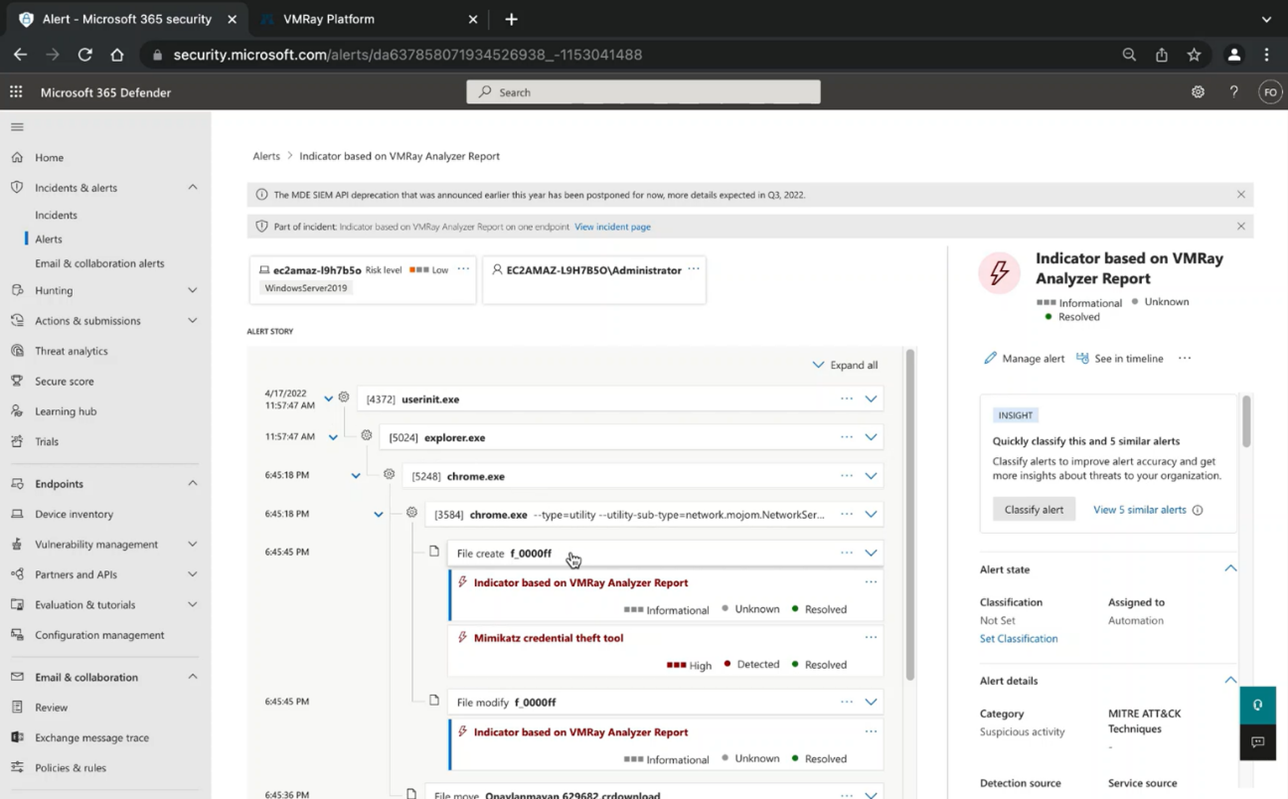
Task: Collapse the Endpoints navigation group
Action: (x=192, y=484)
